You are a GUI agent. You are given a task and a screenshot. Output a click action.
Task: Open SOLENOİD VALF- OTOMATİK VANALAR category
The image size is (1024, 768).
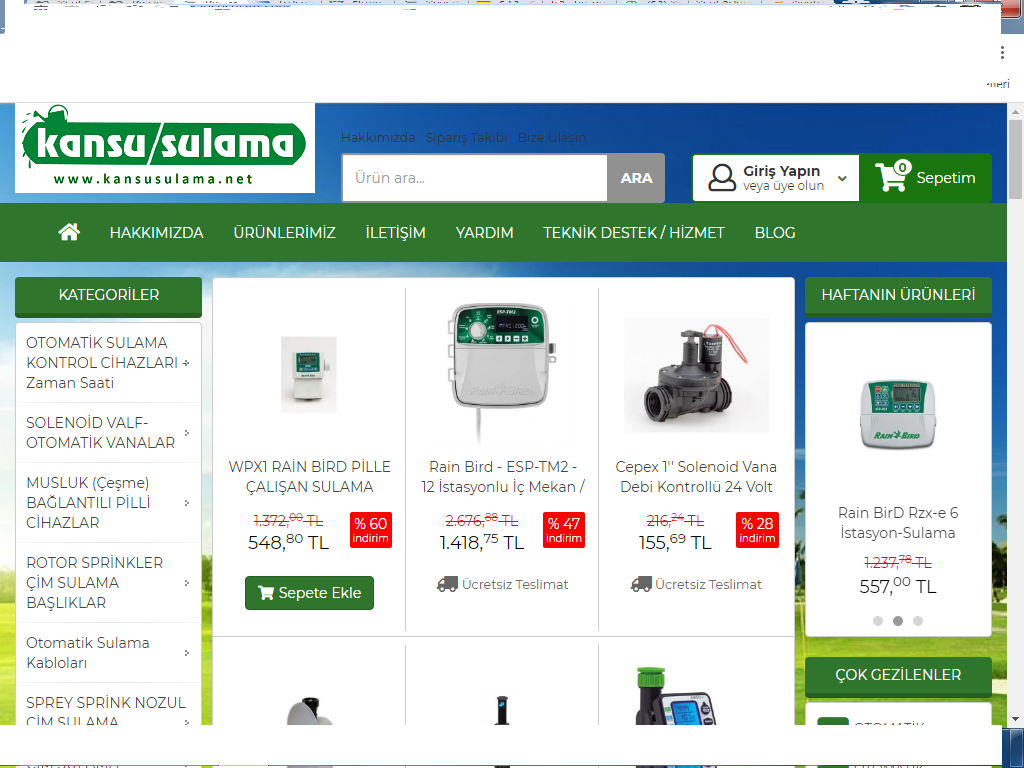coord(101,432)
